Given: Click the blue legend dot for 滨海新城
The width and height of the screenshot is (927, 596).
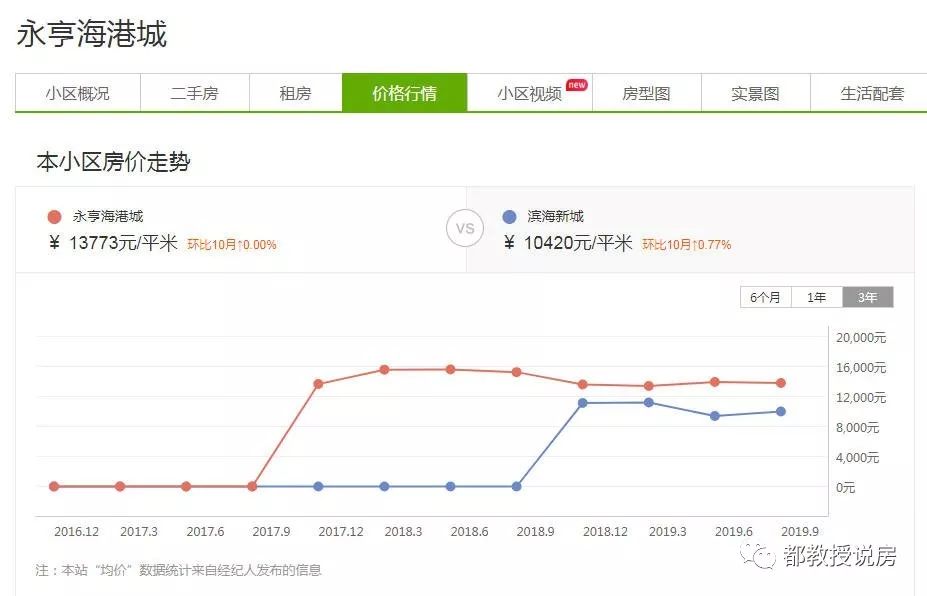Looking at the screenshot, I should (x=511, y=215).
